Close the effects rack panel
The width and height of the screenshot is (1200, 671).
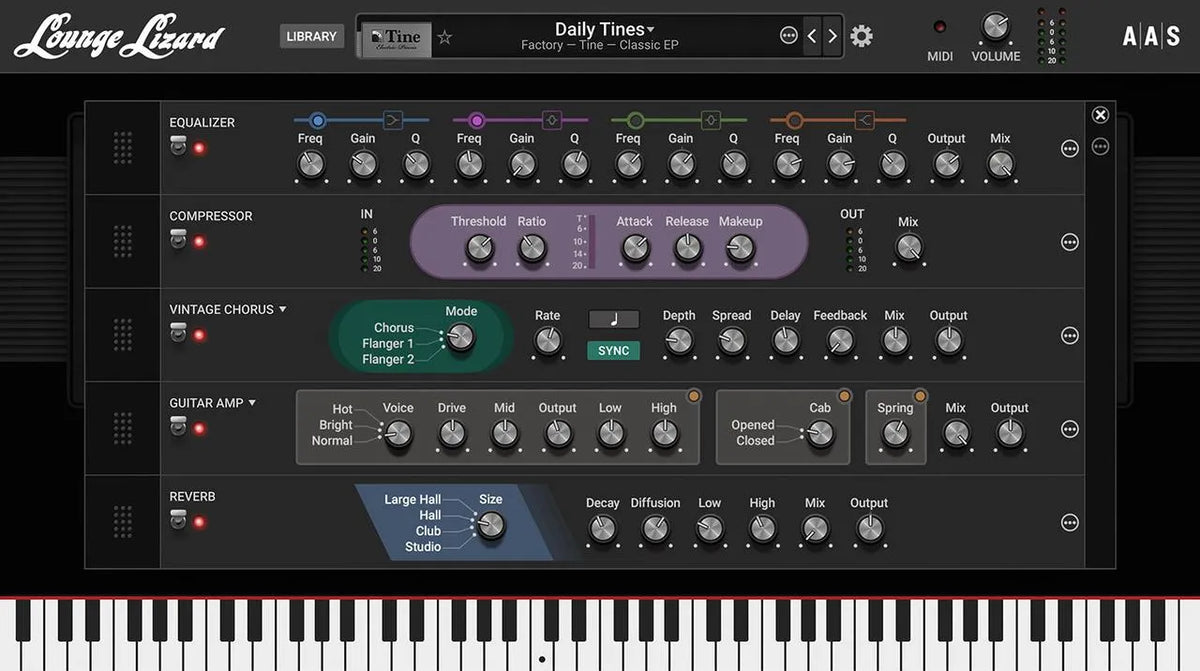[1100, 115]
